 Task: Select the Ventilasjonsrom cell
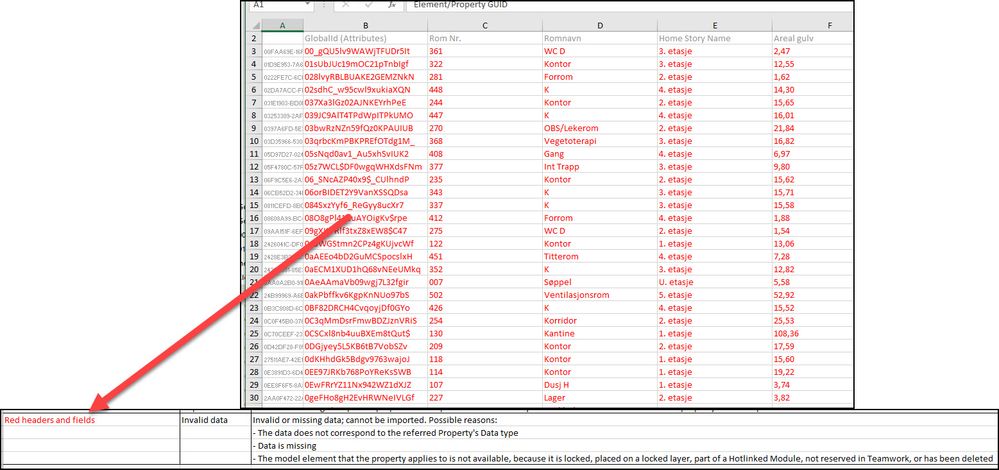pyautogui.click(x=600, y=295)
